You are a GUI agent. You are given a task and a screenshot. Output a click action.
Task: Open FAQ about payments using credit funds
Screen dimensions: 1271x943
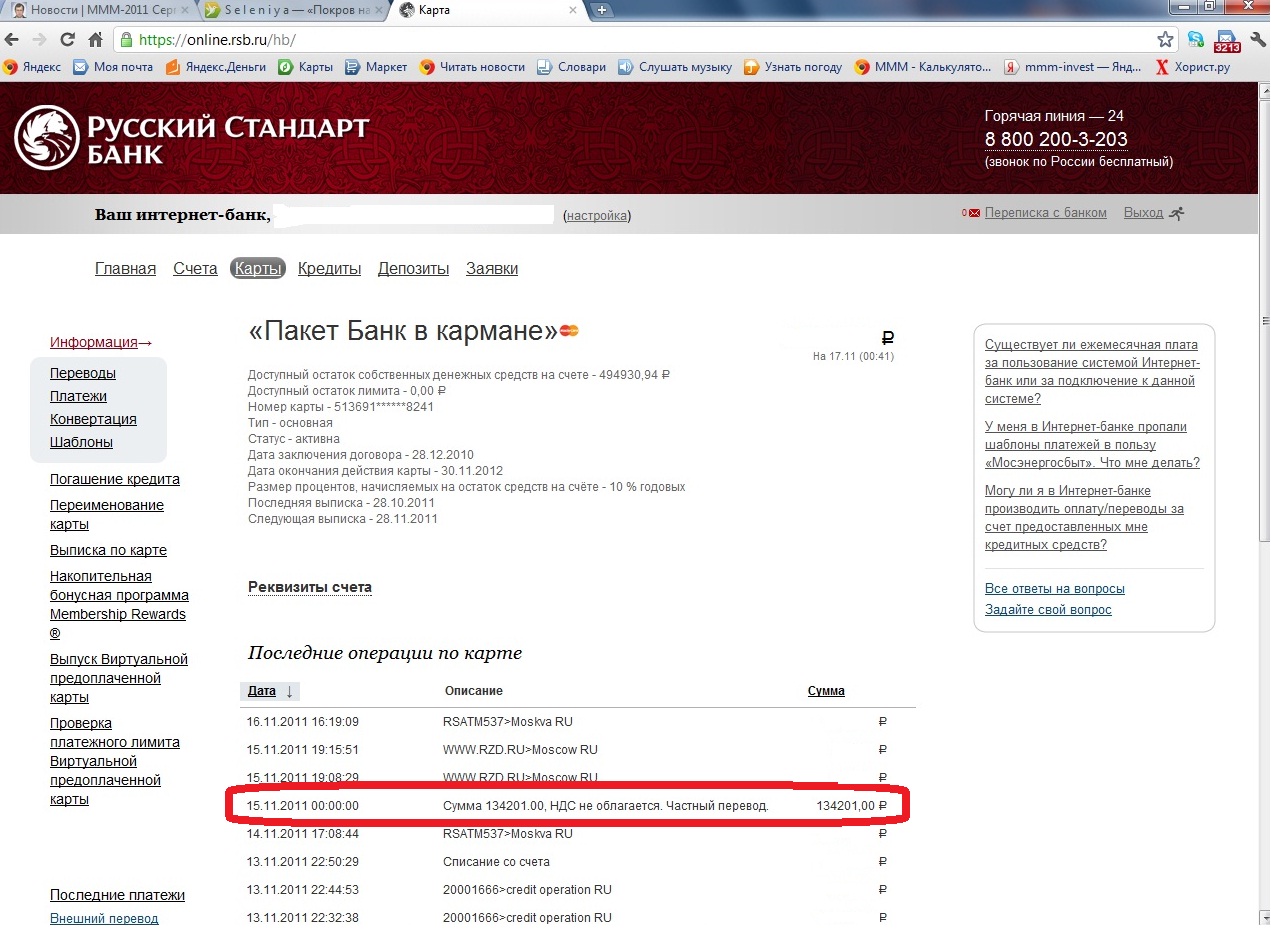tap(1084, 518)
